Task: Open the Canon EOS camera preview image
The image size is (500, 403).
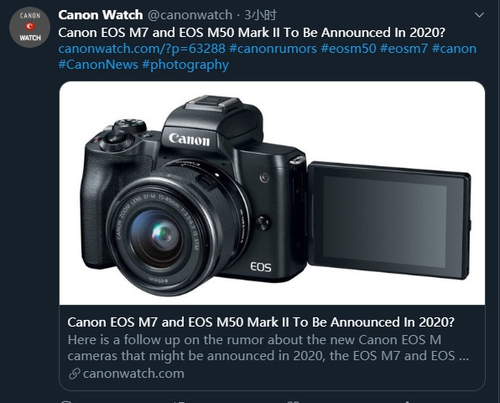Action: 272,193
